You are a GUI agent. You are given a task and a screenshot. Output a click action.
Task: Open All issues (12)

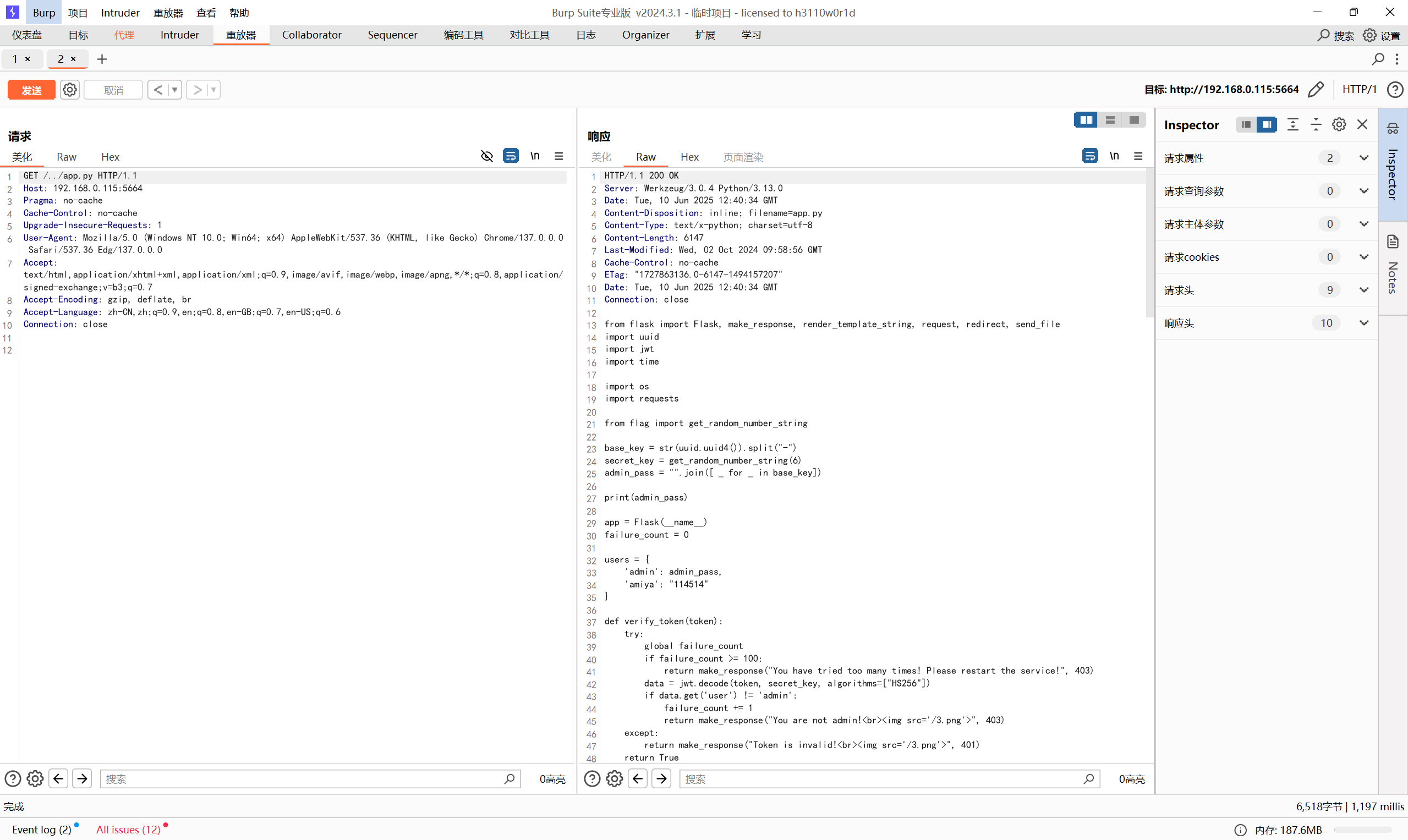pos(129,830)
